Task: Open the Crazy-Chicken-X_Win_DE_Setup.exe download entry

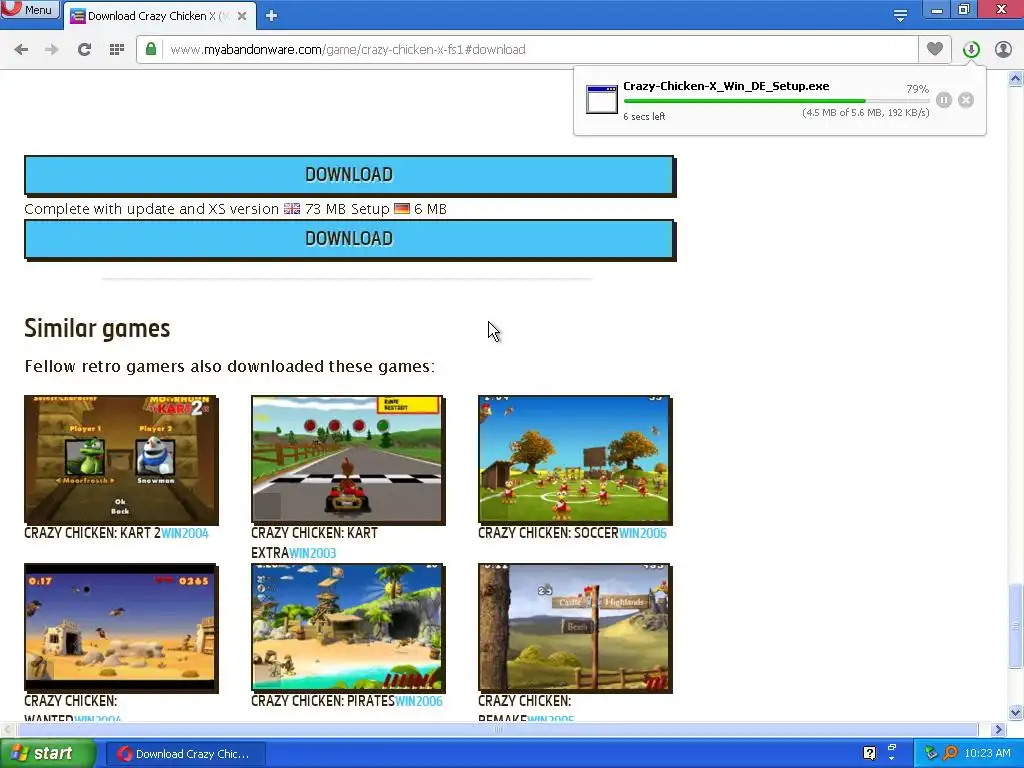Action: (780, 101)
